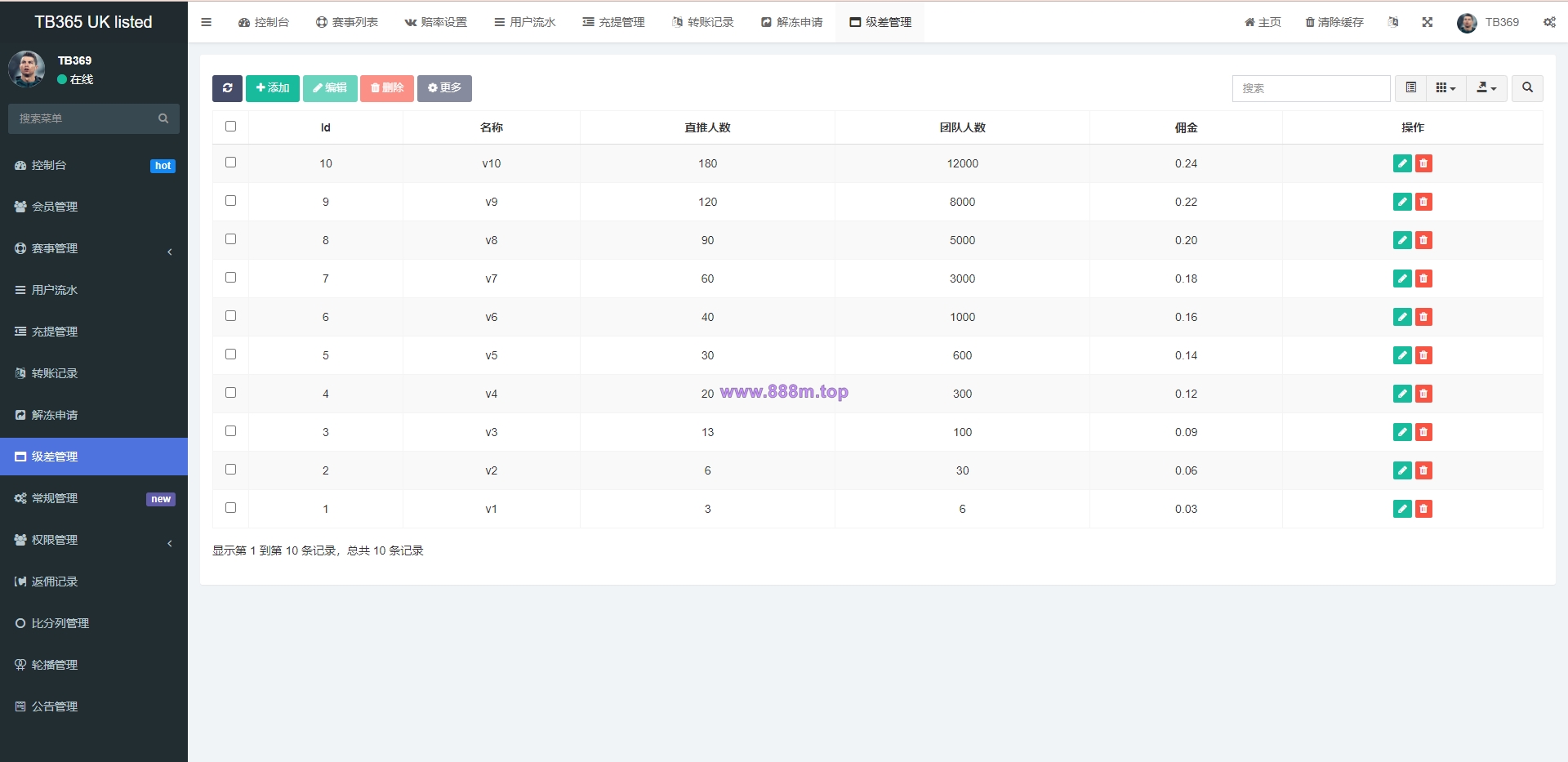1568x762 pixels.
Task: Click the magnifier in the sidebar menu search
Action: [163, 118]
